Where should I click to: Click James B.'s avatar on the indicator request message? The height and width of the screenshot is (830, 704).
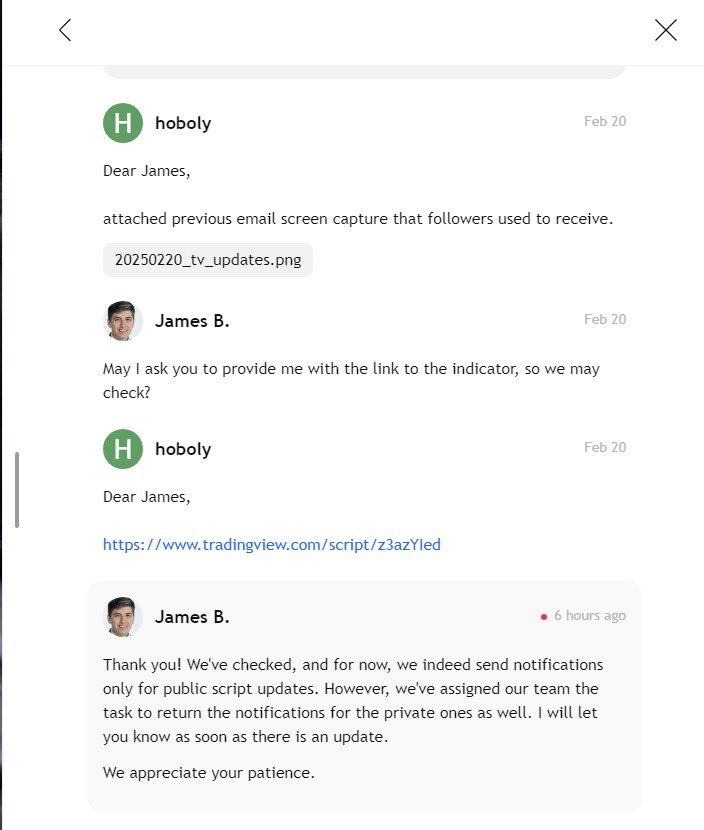click(x=123, y=321)
